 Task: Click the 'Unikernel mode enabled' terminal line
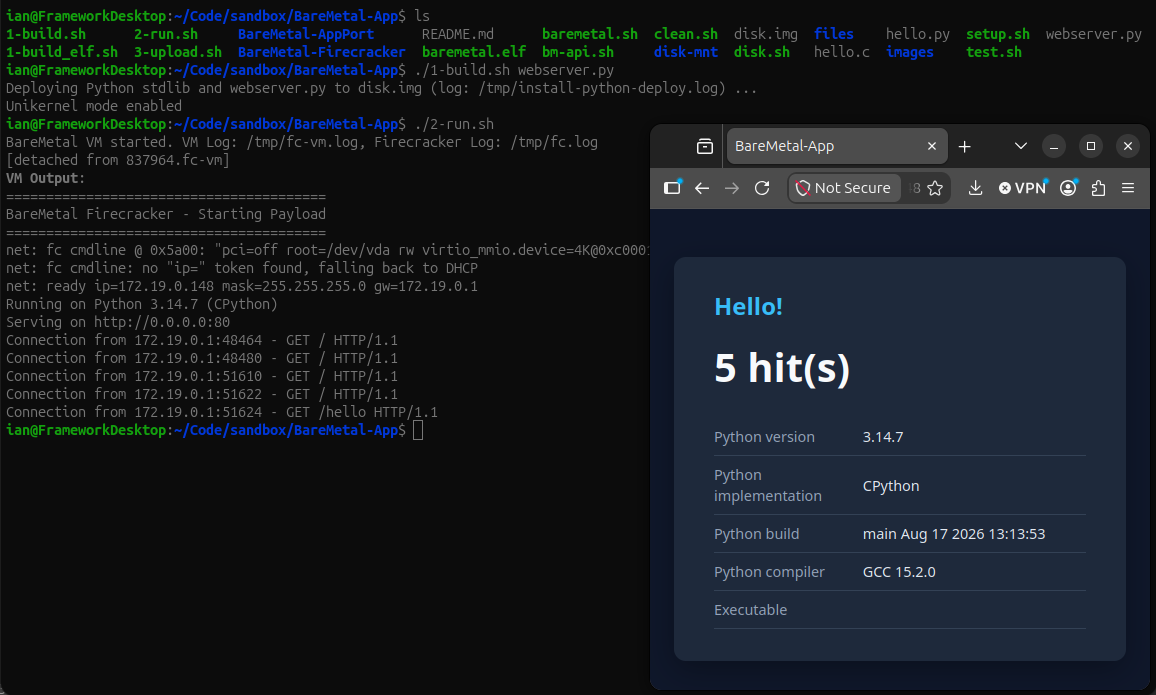coord(94,106)
